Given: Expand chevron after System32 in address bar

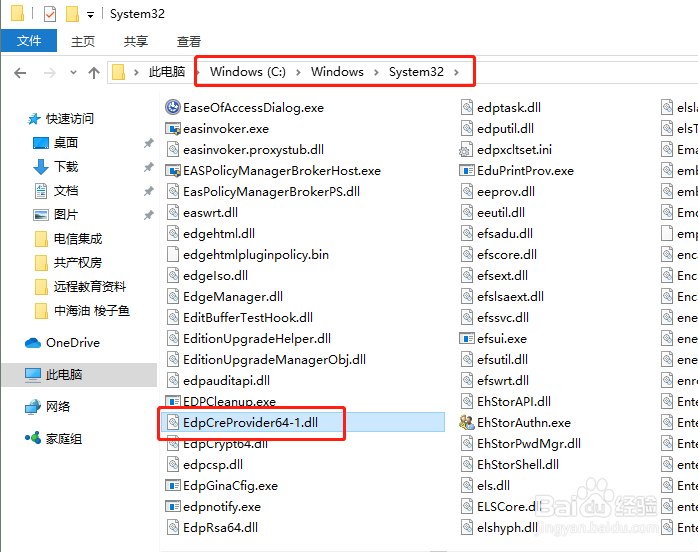Looking at the screenshot, I should click(456, 72).
